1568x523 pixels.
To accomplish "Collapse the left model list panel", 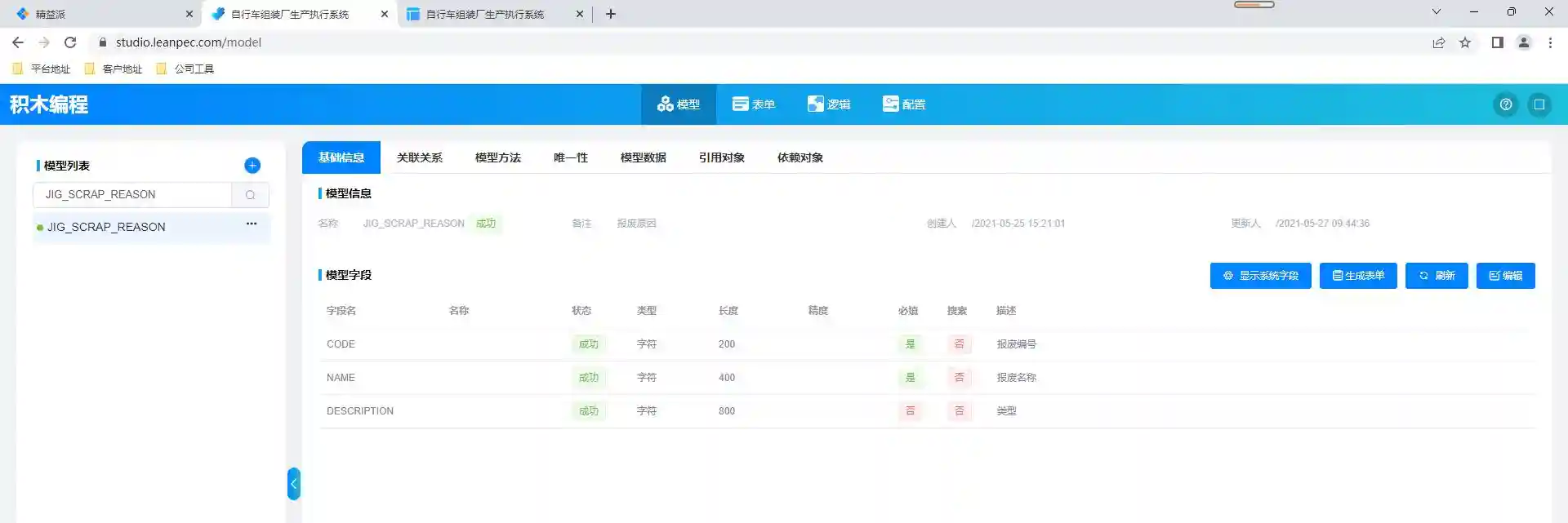I will (294, 484).
